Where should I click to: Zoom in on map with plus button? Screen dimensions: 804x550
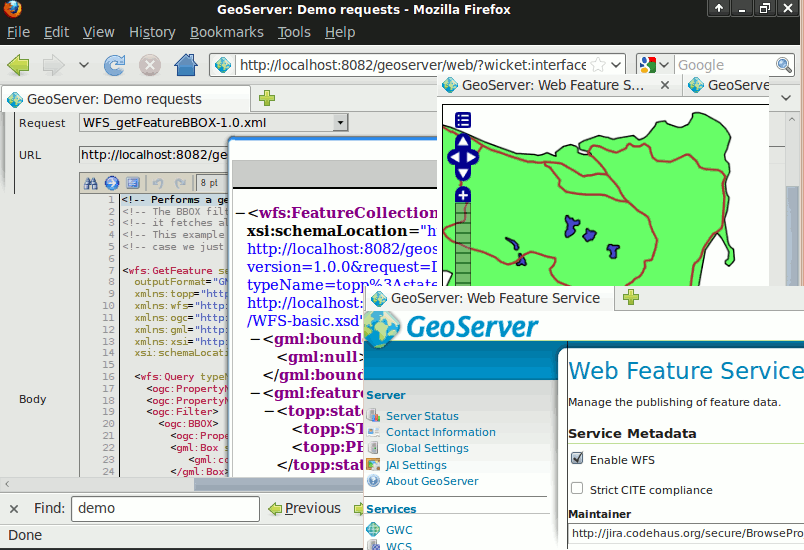[x=463, y=195]
